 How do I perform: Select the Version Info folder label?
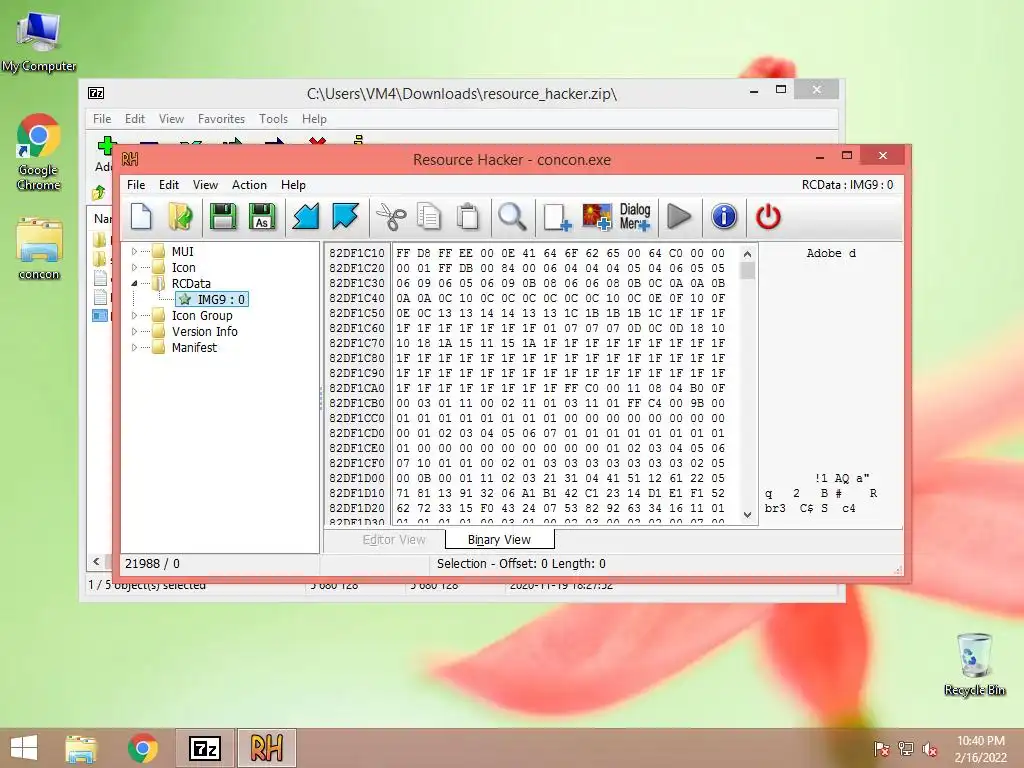pyautogui.click(x=204, y=331)
